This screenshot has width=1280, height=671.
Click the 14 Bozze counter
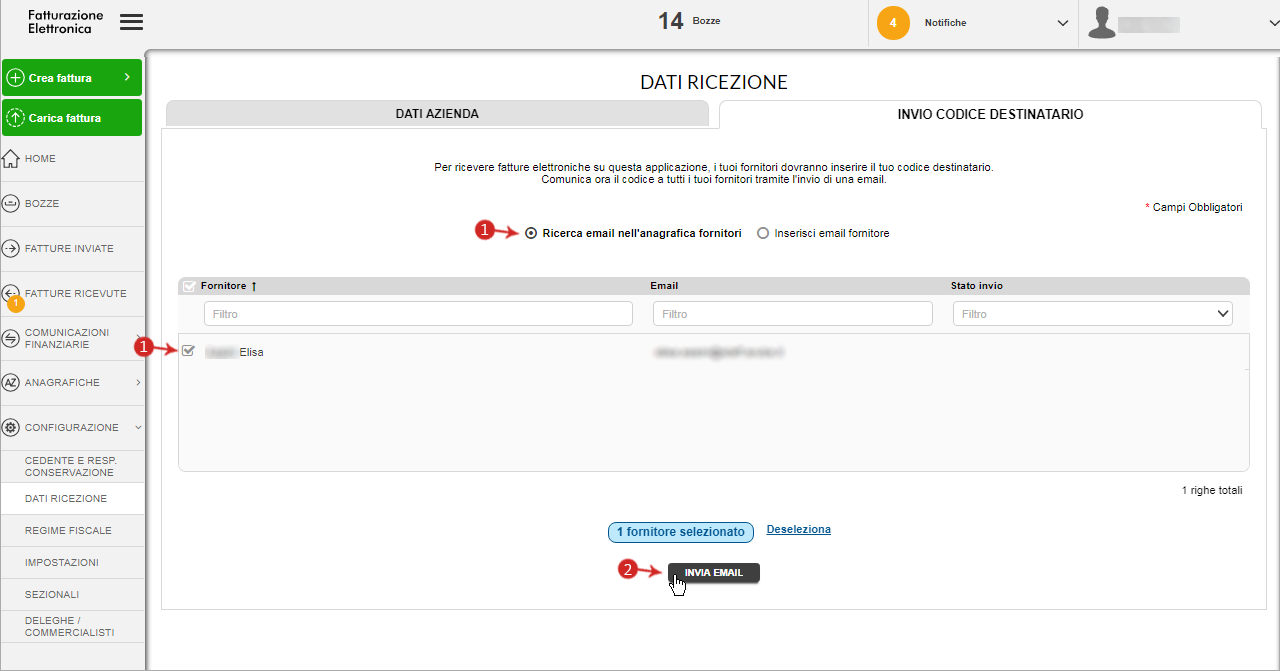[688, 21]
